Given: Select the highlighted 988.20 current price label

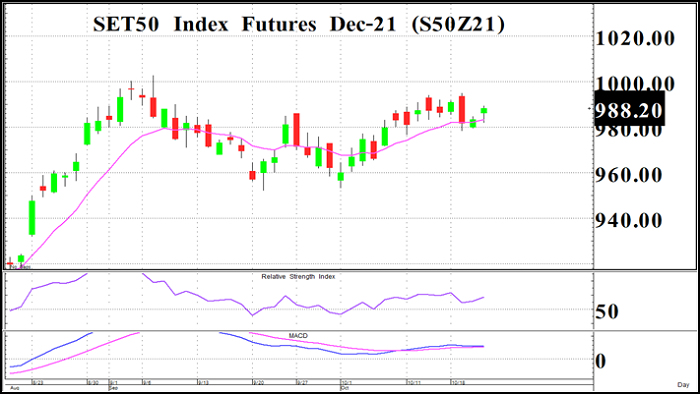Looking at the screenshot, I should click(x=629, y=109).
